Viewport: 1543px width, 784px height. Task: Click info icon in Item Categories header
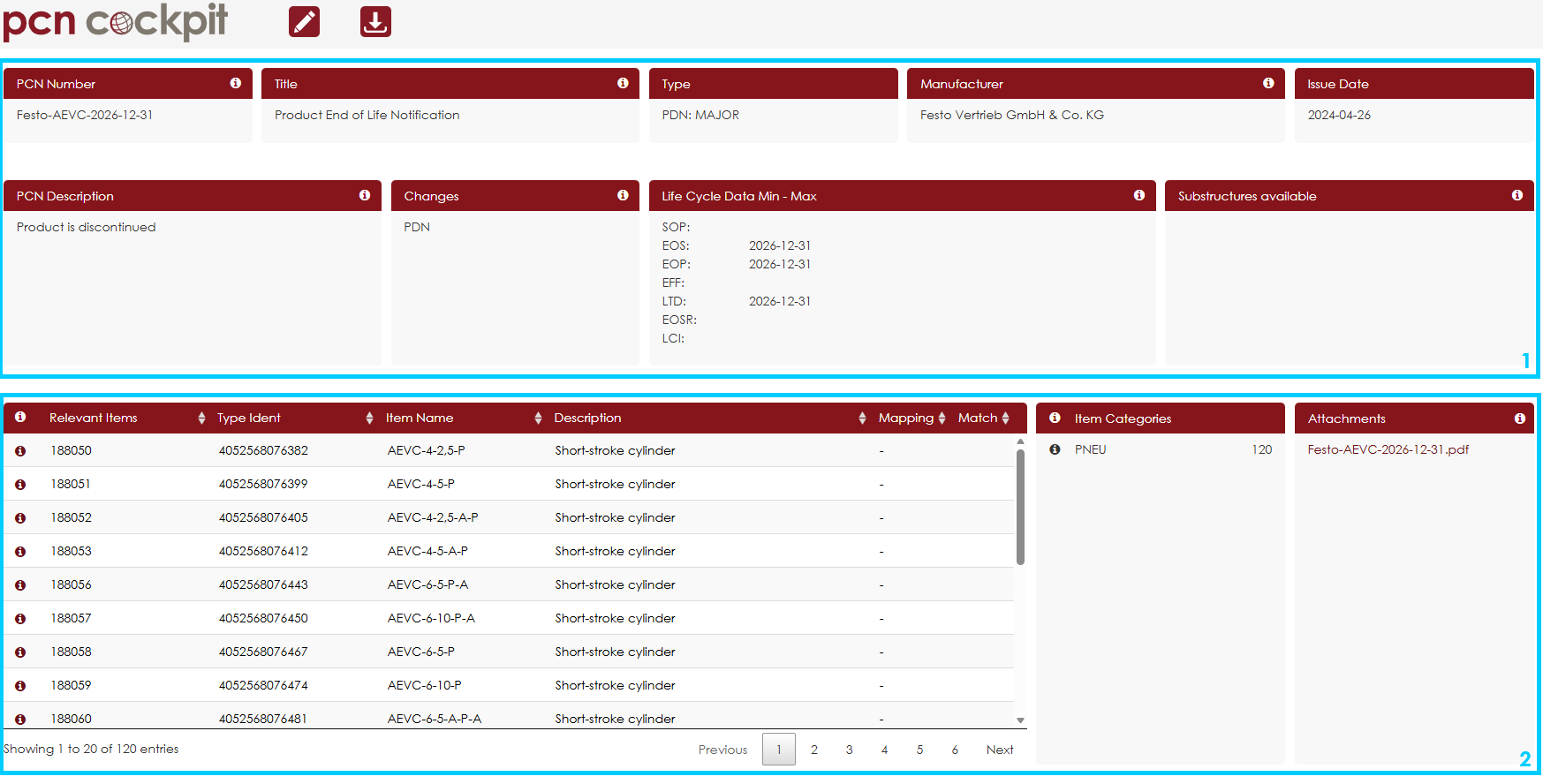[1055, 418]
